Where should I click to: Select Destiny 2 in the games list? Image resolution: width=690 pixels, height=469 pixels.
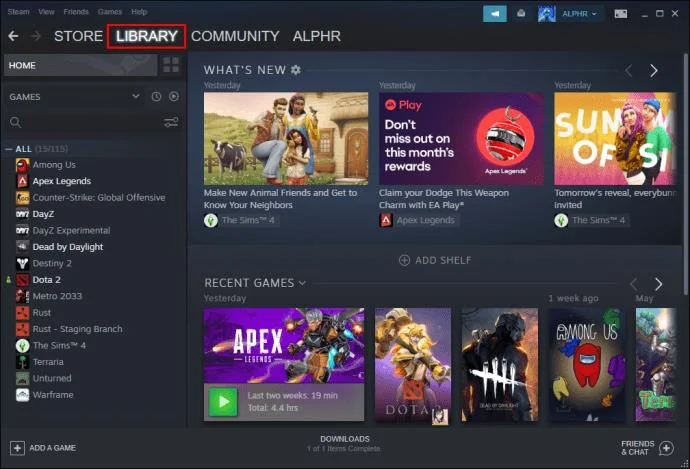tap(51, 263)
